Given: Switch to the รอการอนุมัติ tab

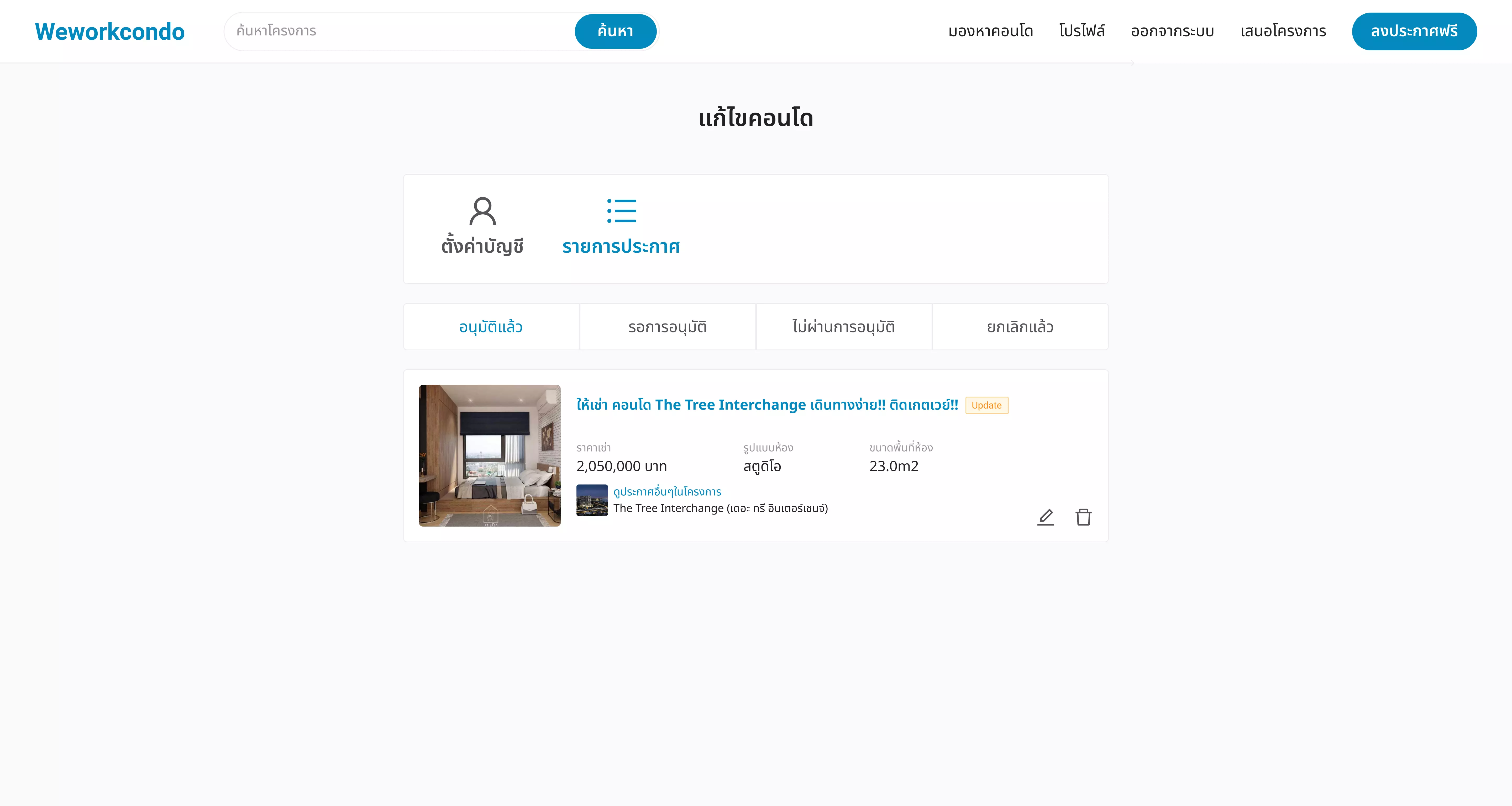Looking at the screenshot, I should coord(667,327).
